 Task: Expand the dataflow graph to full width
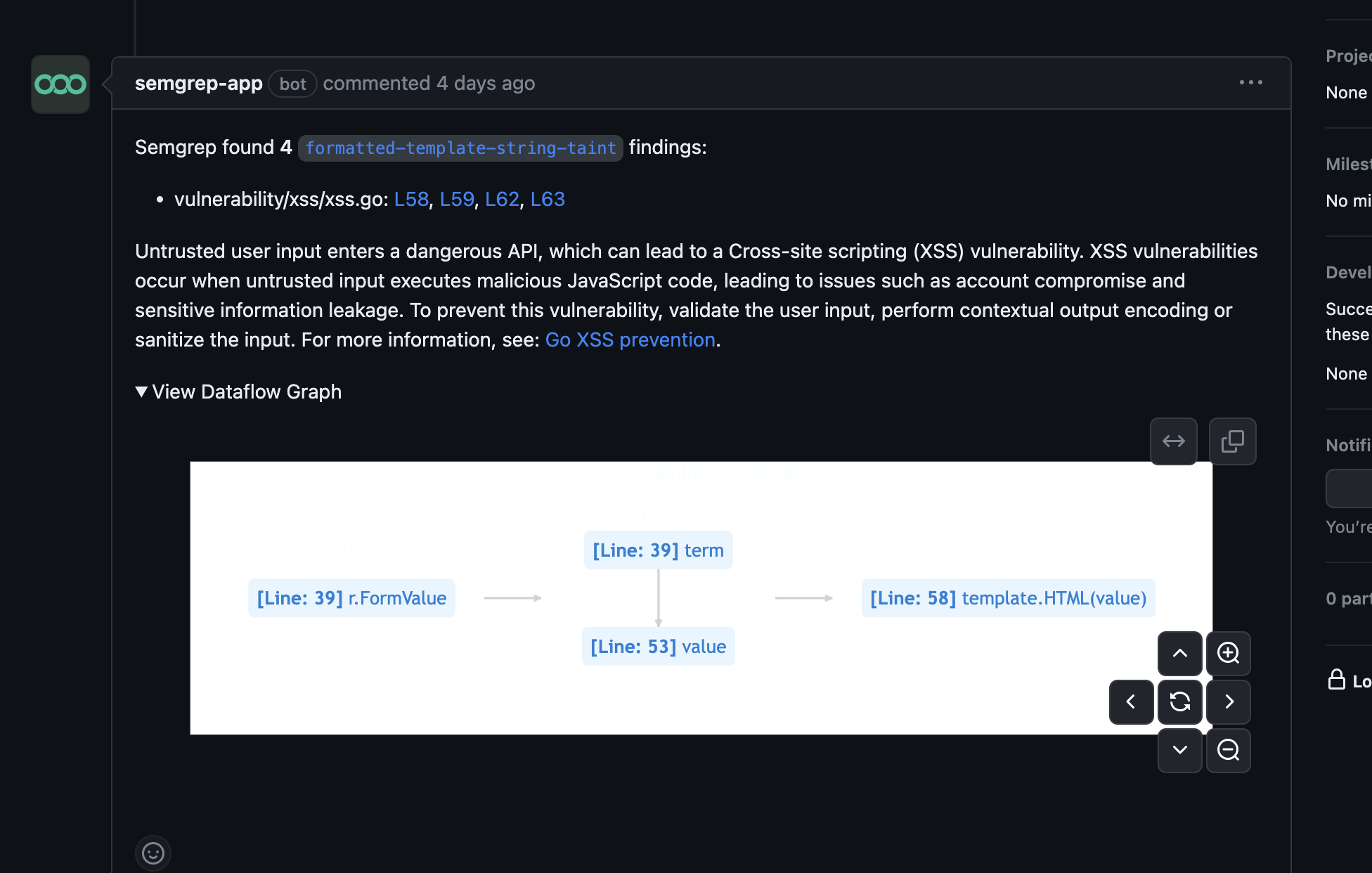click(x=1173, y=441)
